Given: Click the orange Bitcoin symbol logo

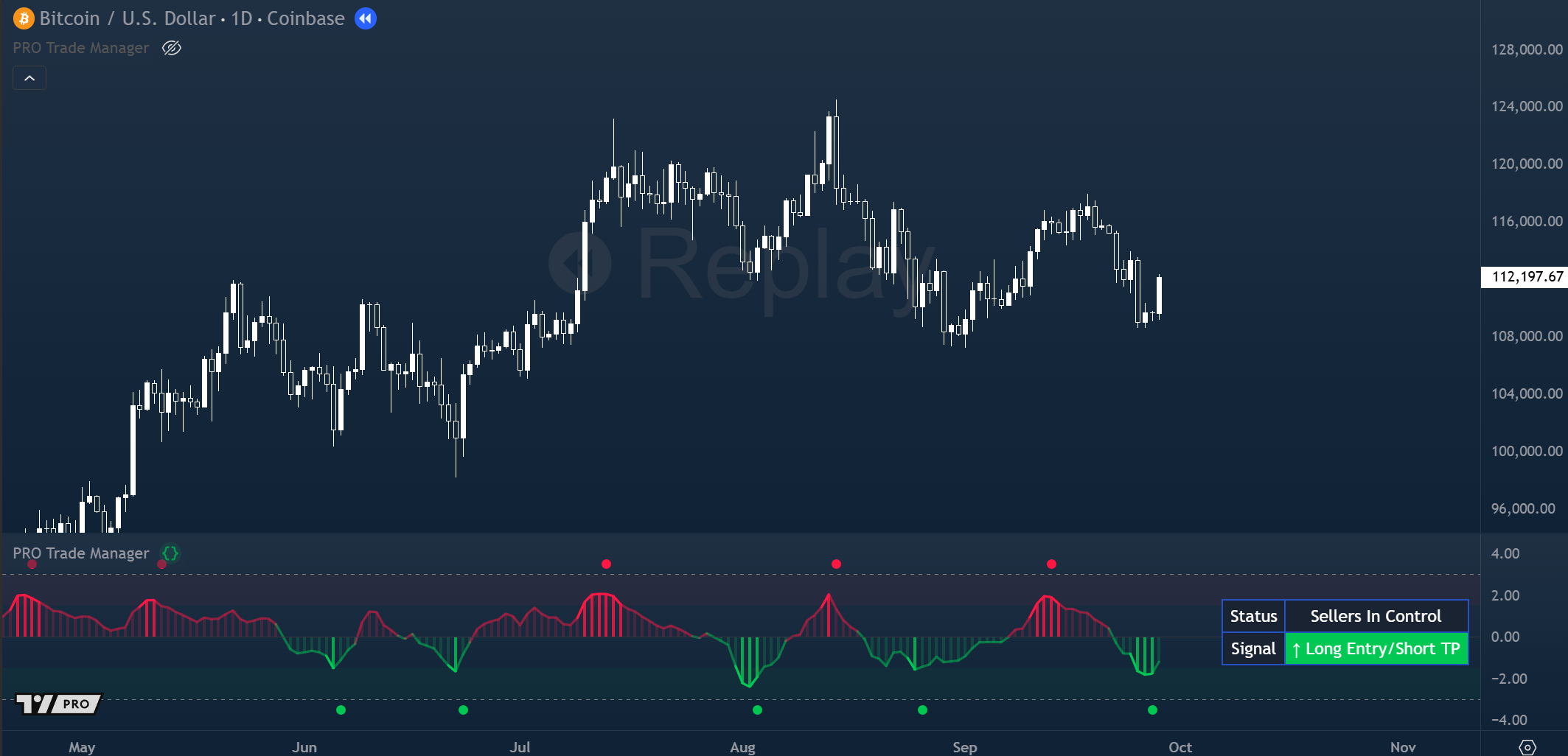Looking at the screenshot, I should 24,18.
